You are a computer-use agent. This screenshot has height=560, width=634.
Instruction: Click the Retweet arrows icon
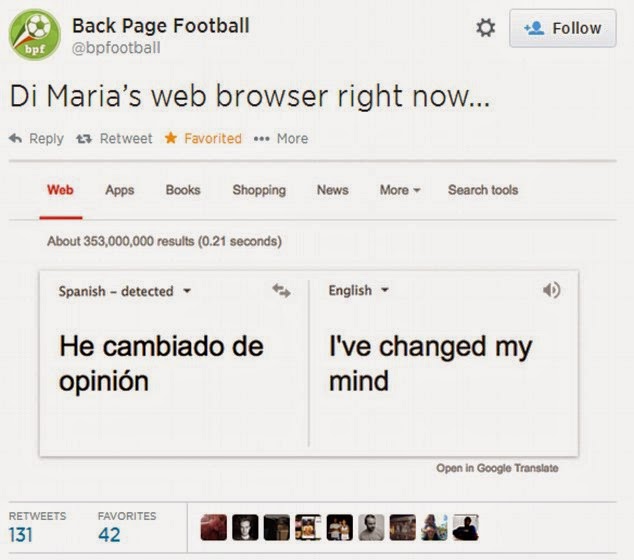84,139
